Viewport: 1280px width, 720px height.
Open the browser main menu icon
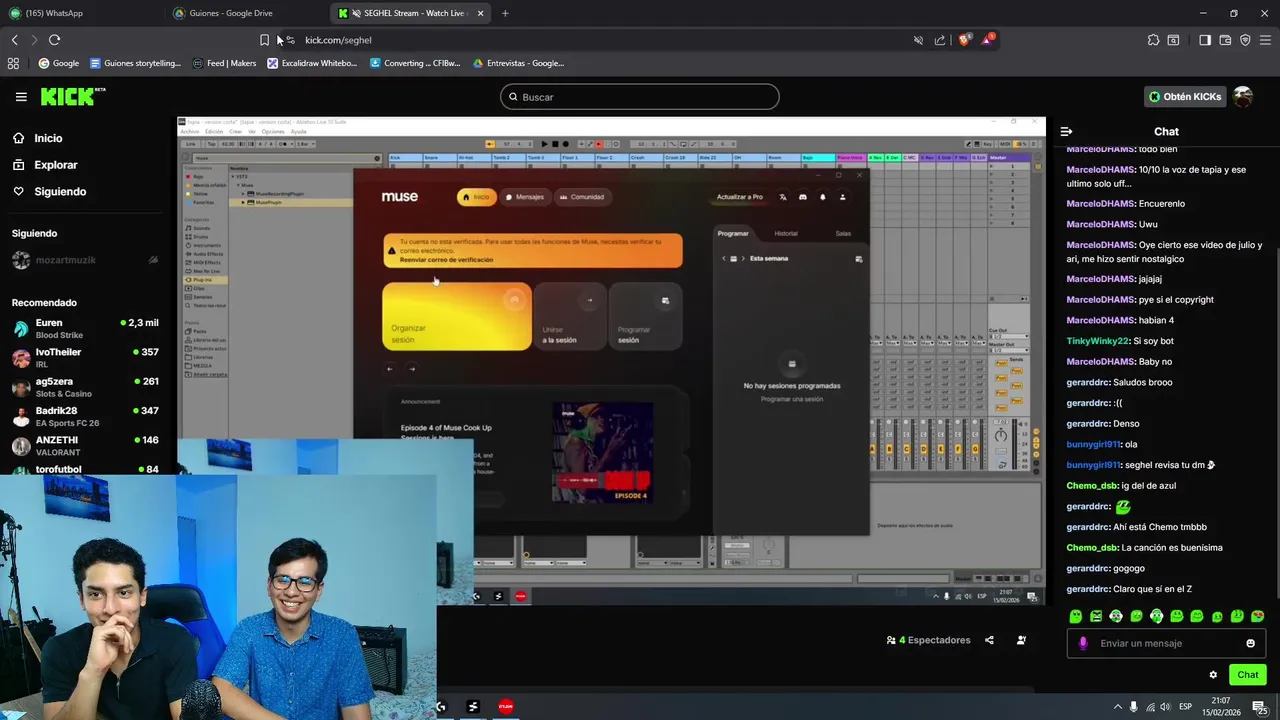point(1265,40)
